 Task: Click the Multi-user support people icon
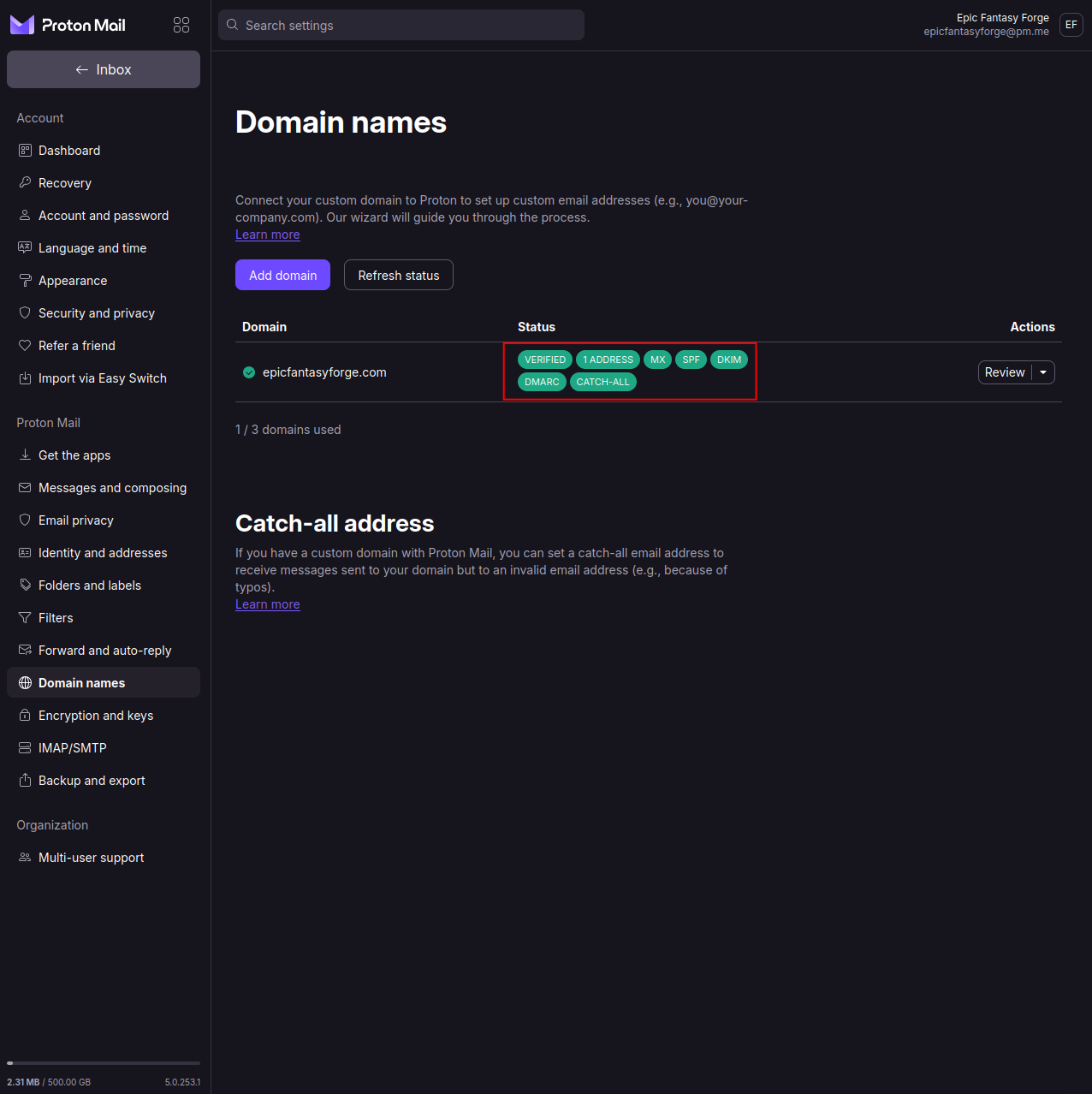point(25,858)
